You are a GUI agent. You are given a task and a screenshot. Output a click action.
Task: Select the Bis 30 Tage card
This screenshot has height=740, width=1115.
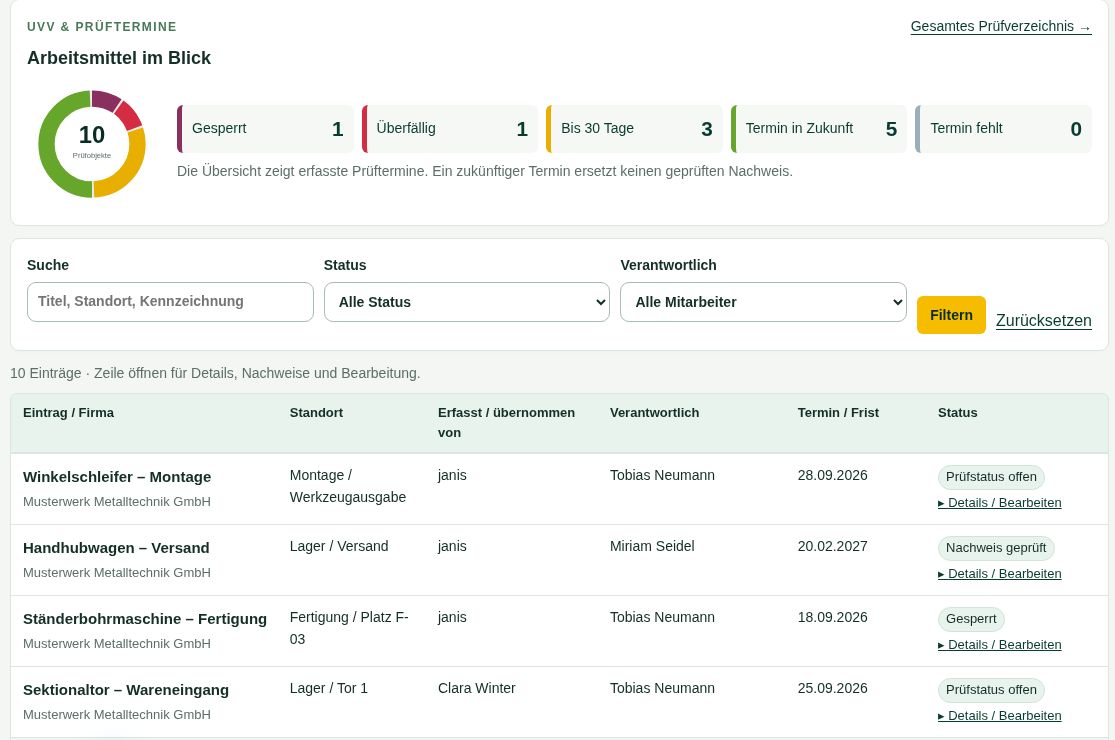[634, 129]
